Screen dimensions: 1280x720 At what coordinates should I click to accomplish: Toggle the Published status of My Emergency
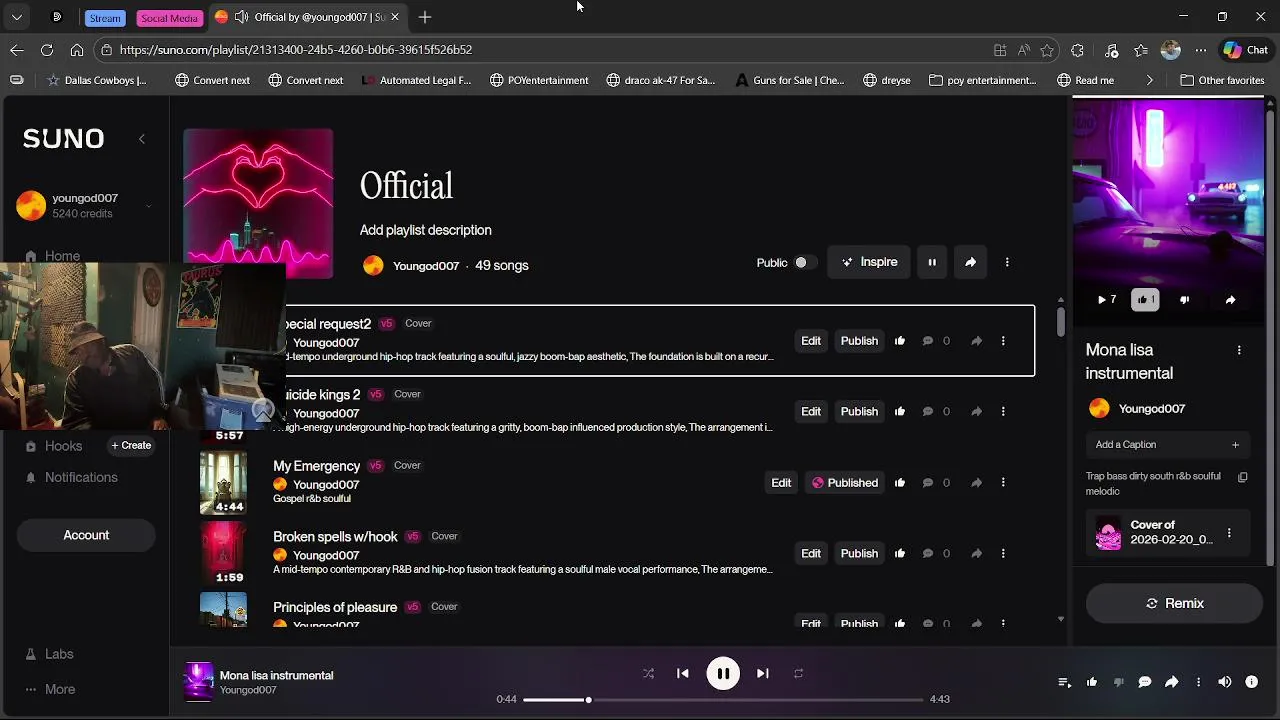click(844, 483)
